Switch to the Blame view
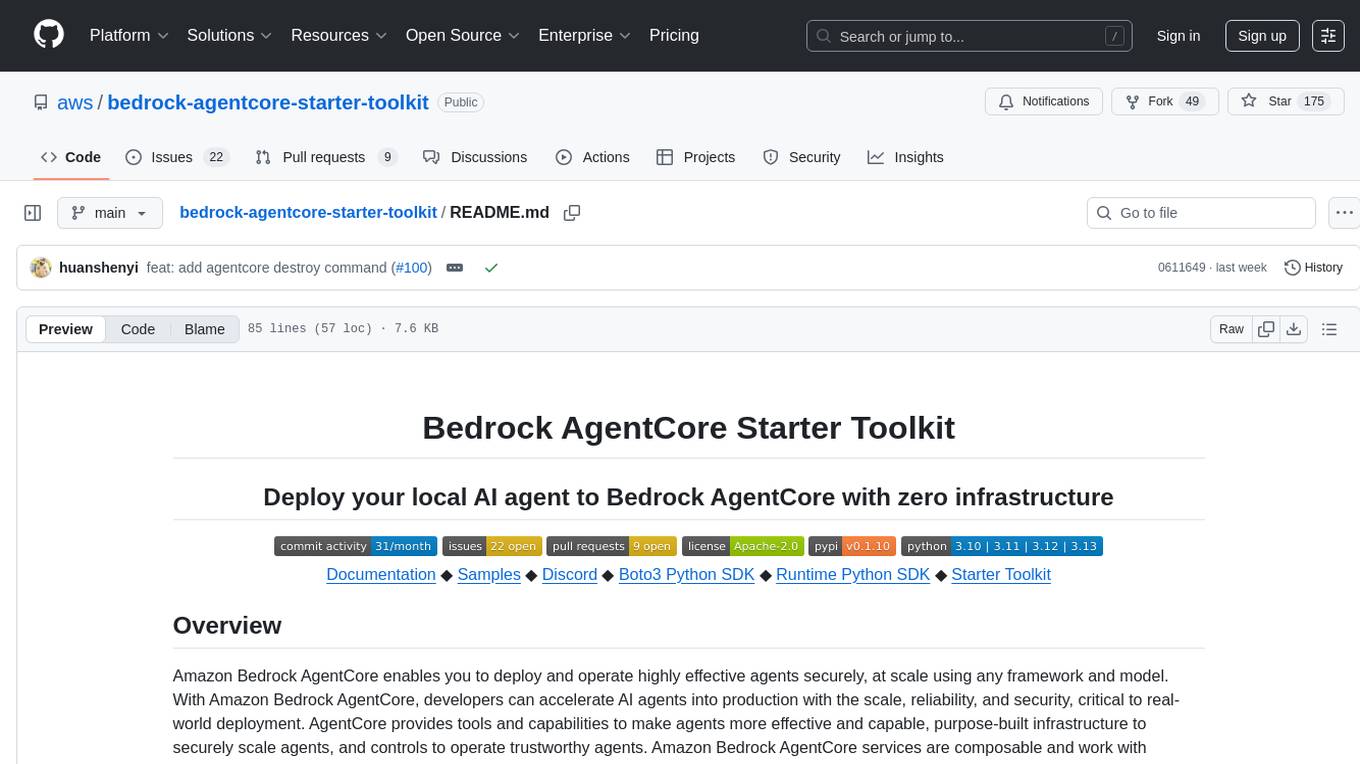 tap(204, 329)
